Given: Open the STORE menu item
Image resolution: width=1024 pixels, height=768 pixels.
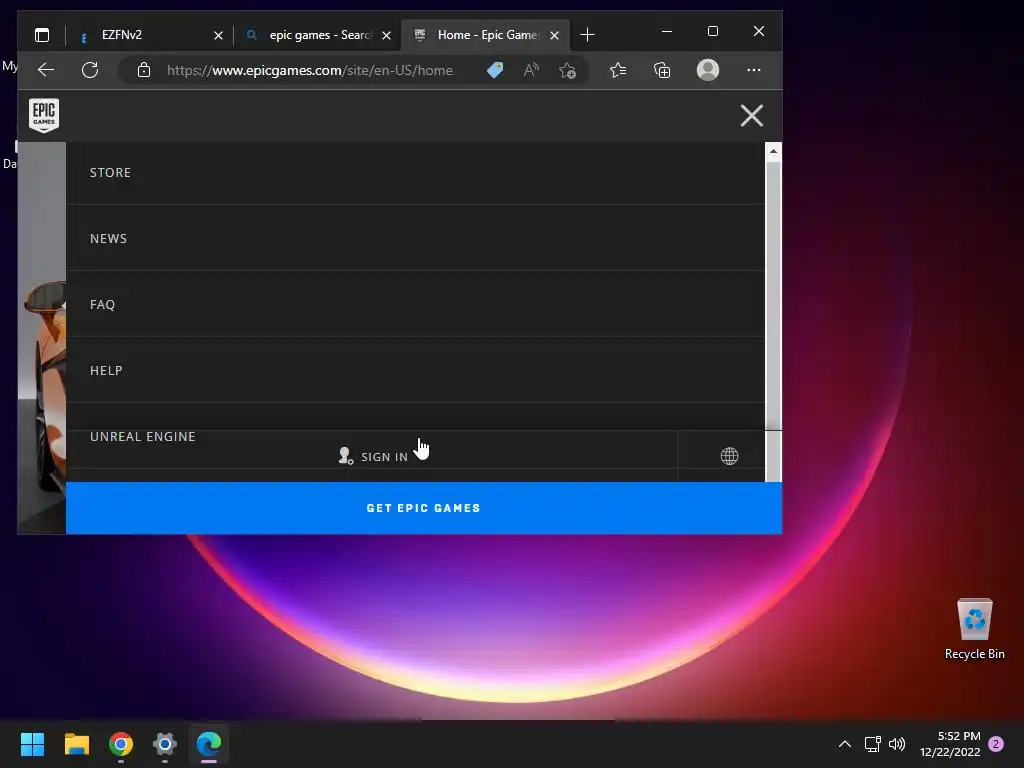Looking at the screenshot, I should pos(415,172).
